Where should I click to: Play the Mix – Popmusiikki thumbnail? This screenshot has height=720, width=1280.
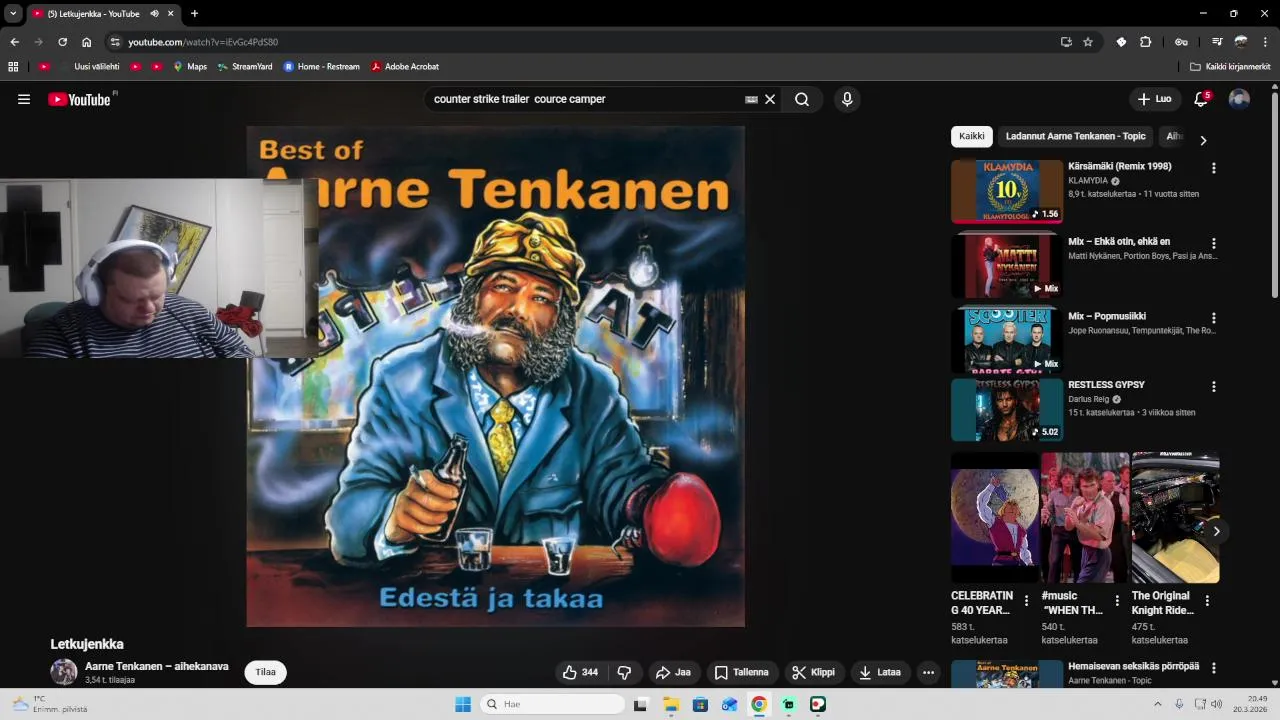[x=1007, y=341]
